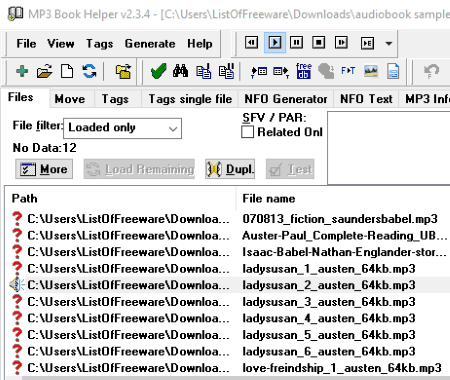Select file ladysusan_3_austen_64kb.mp3
The image size is (450, 380).
click(329, 302)
